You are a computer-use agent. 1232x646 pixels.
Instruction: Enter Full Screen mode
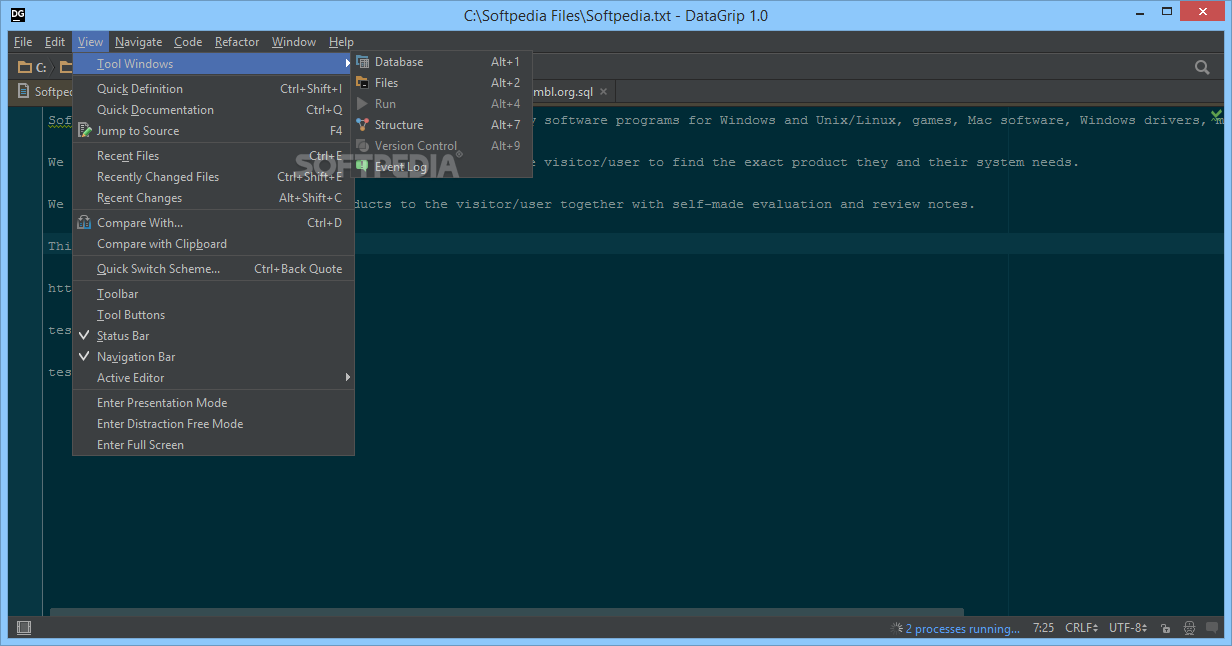pyautogui.click(x=214, y=445)
